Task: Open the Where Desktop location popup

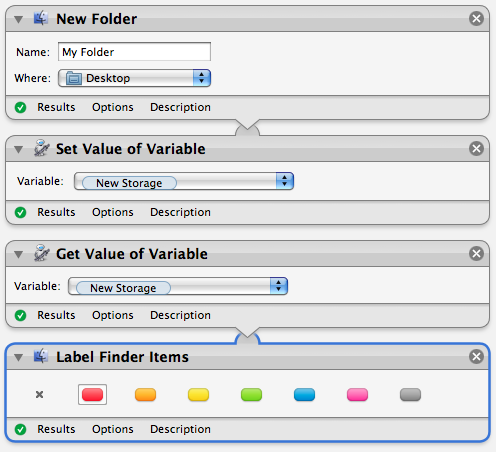Action: [134, 78]
